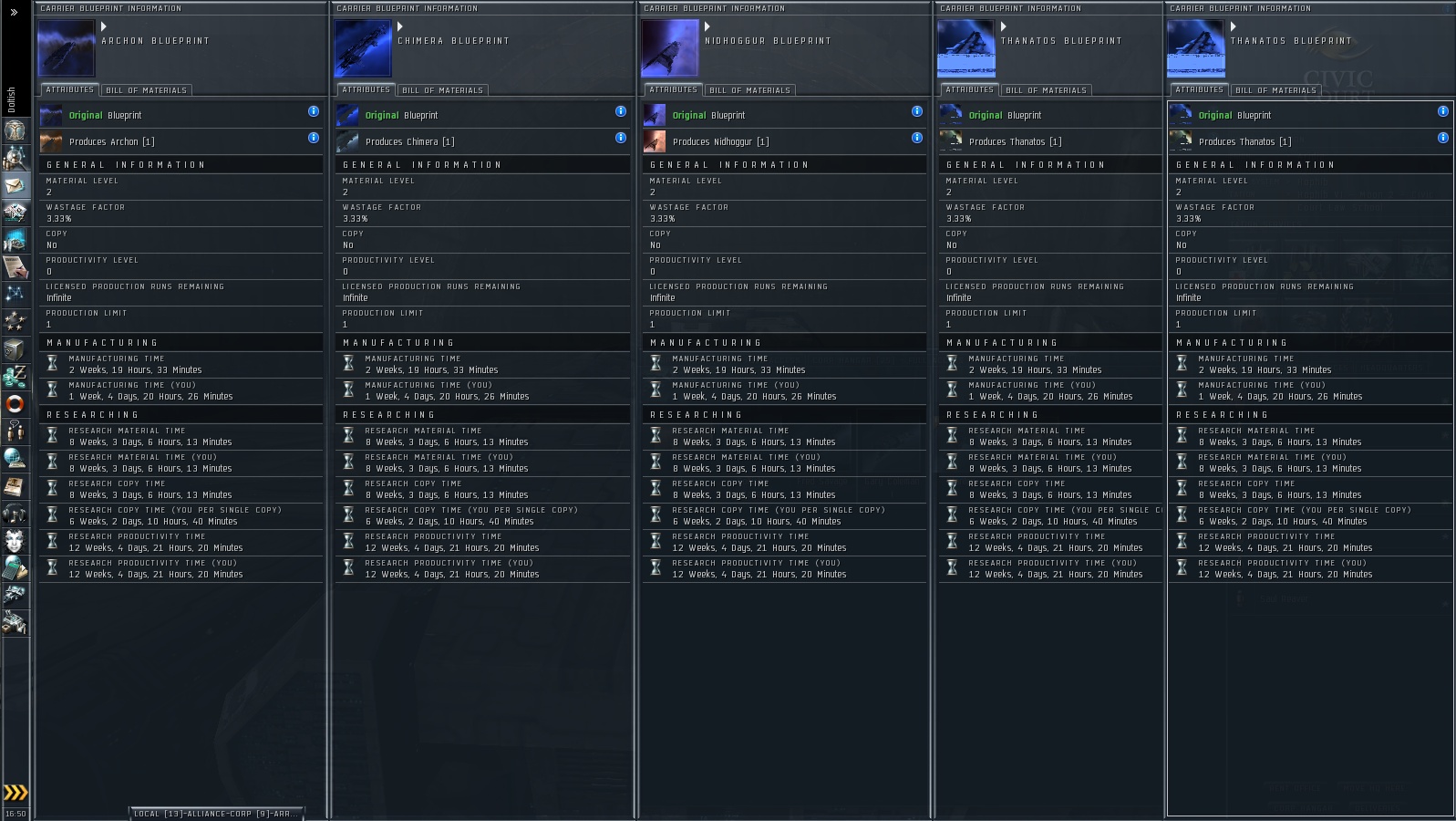Open the character sheet from the sidebar
The width and height of the screenshot is (1456, 821).
[x=15, y=130]
